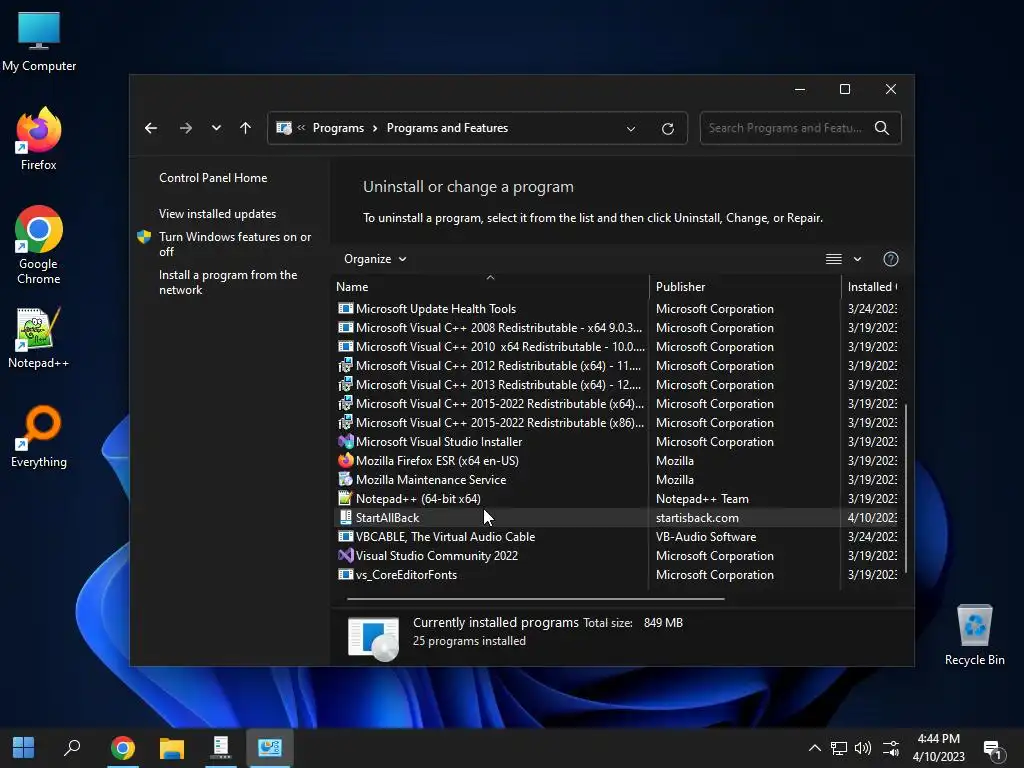The height and width of the screenshot is (768, 1024).
Task: Open the More view options arrow
Action: 857,259
